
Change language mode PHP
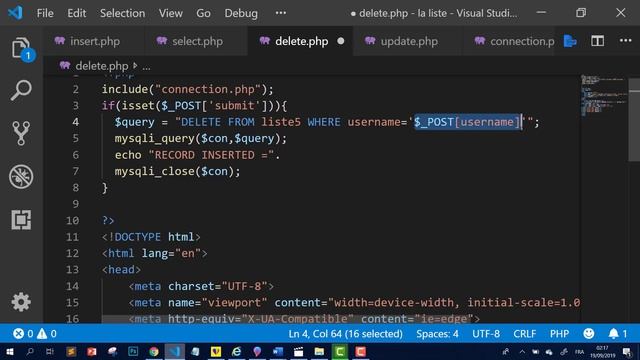559,334
